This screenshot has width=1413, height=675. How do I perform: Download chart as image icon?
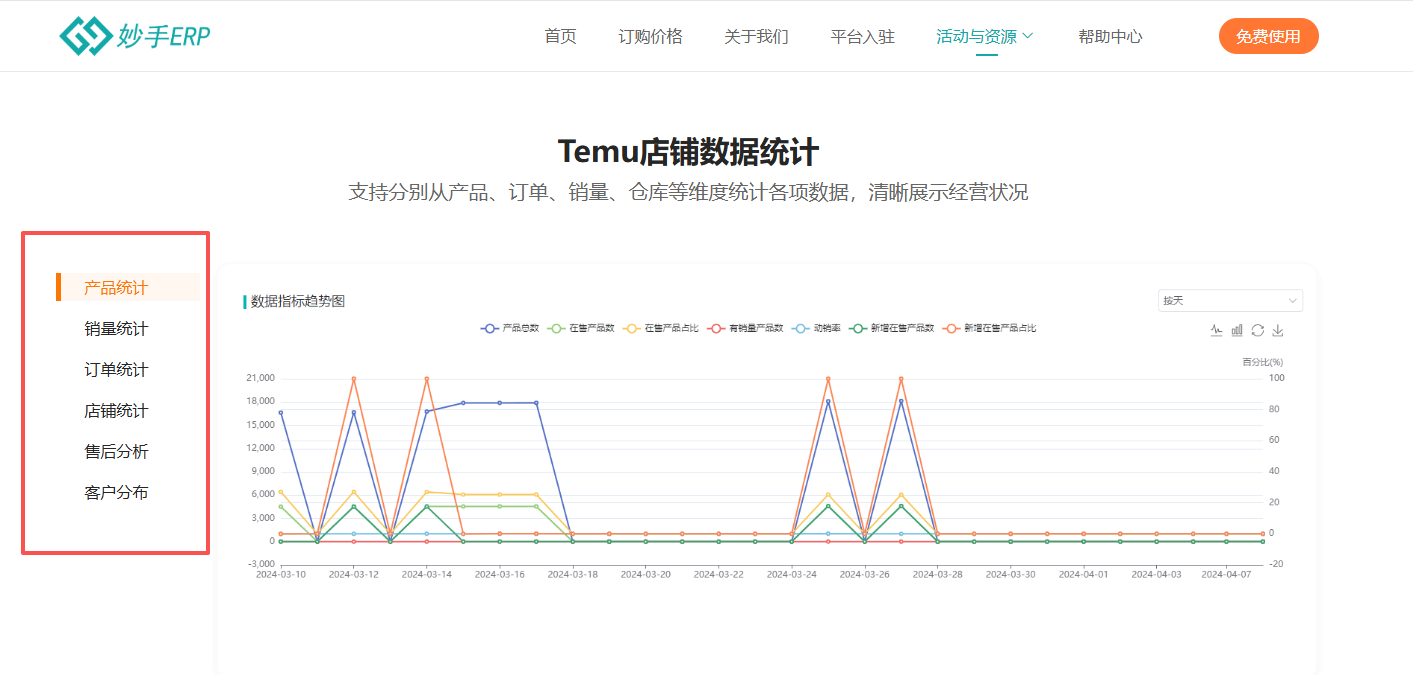point(1277,330)
